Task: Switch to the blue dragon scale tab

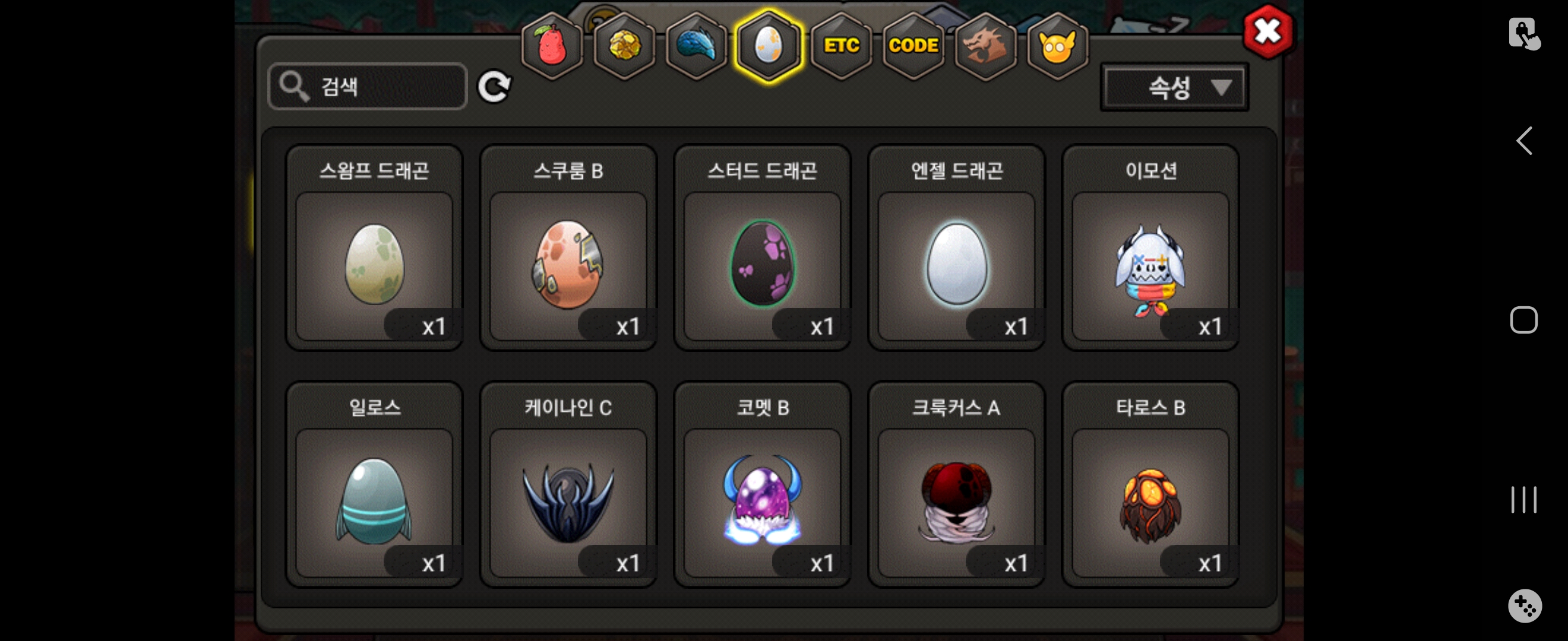Action: pyautogui.click(x=696, y=46)
